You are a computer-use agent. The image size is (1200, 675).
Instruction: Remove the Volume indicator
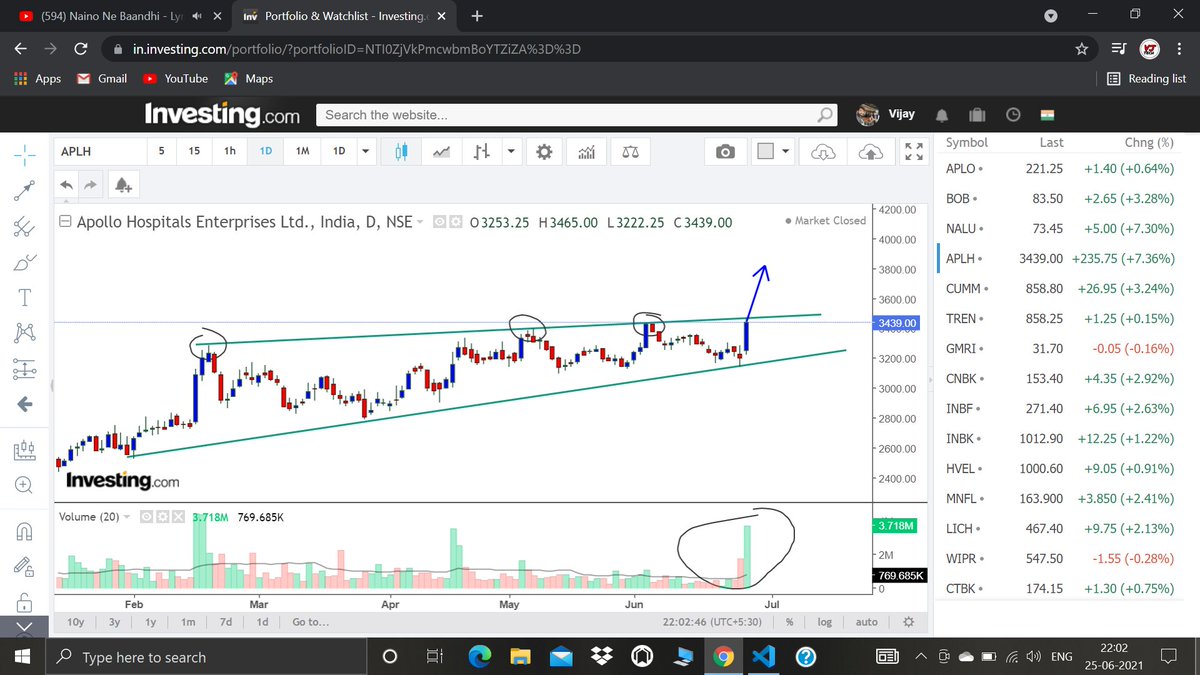[177, 517]
